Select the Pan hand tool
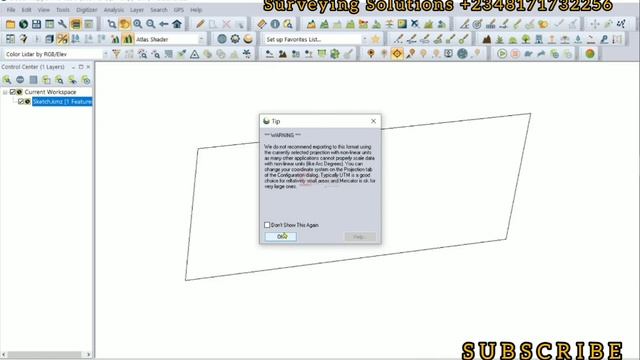This screenshot has width=640, height=360. pyautogui.click(x=124, y=24)
